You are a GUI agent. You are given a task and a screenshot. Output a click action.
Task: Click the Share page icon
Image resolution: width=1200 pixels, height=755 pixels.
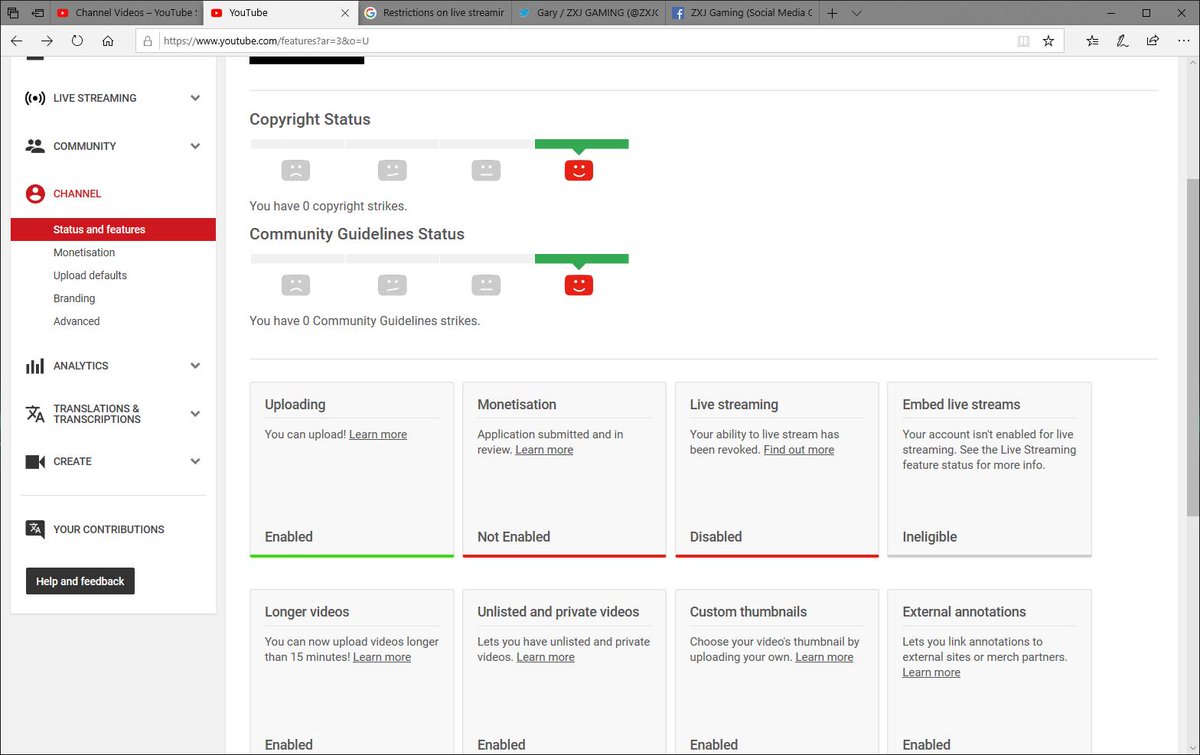(1153, 41)
